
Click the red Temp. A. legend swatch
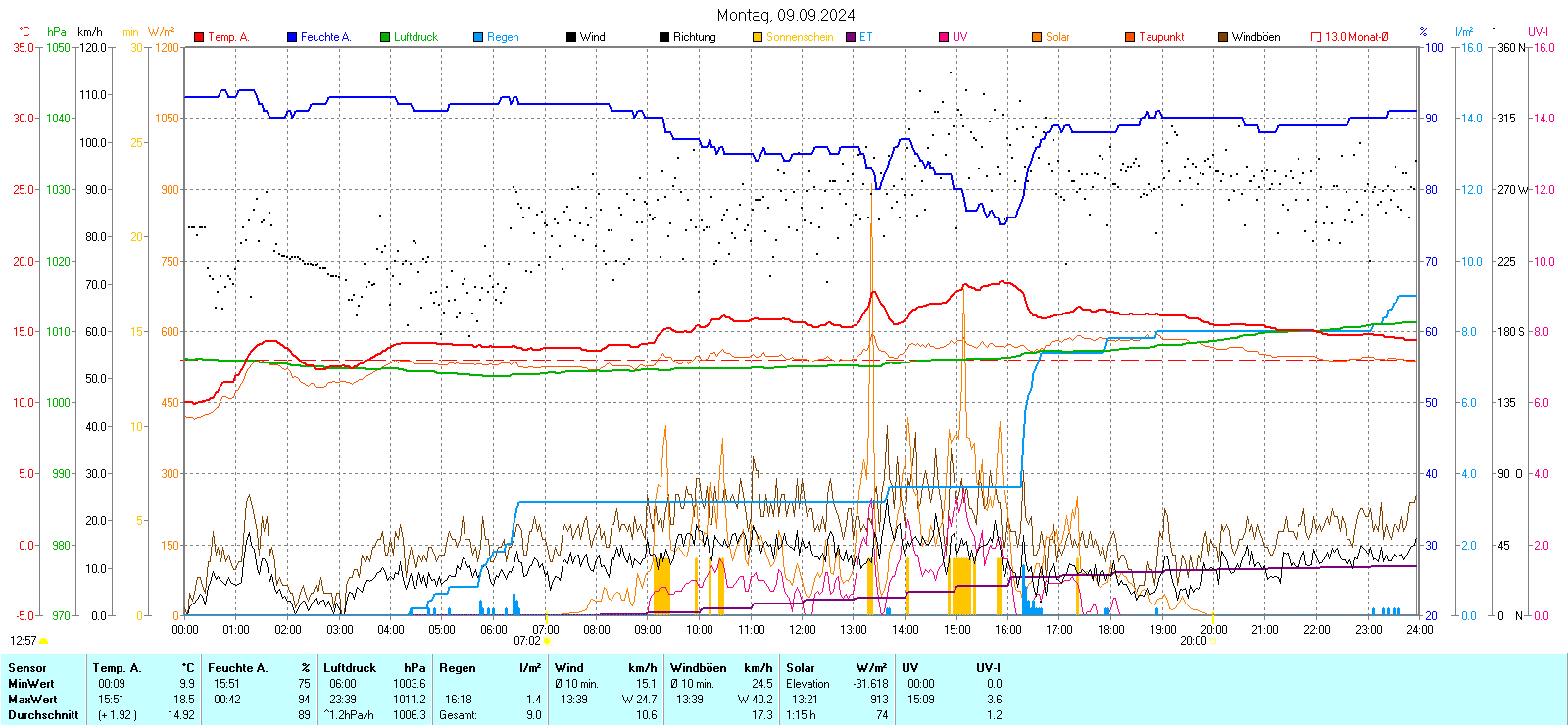click(x=199, y=37)
